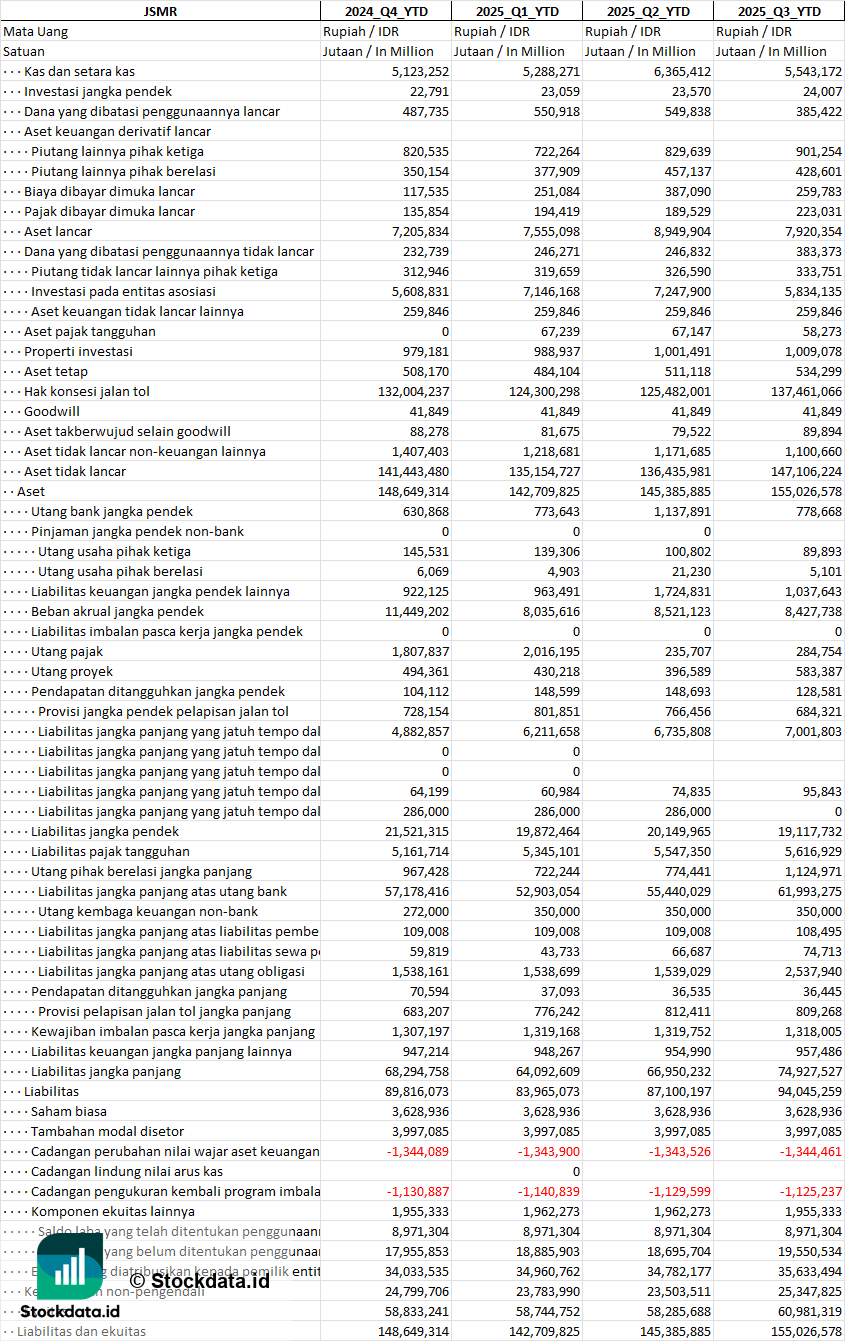Image resolution: width=845 pixels, height=1341 pixels.
Task: Select the Utang proyek row label
Action: (x=72, y=671)
